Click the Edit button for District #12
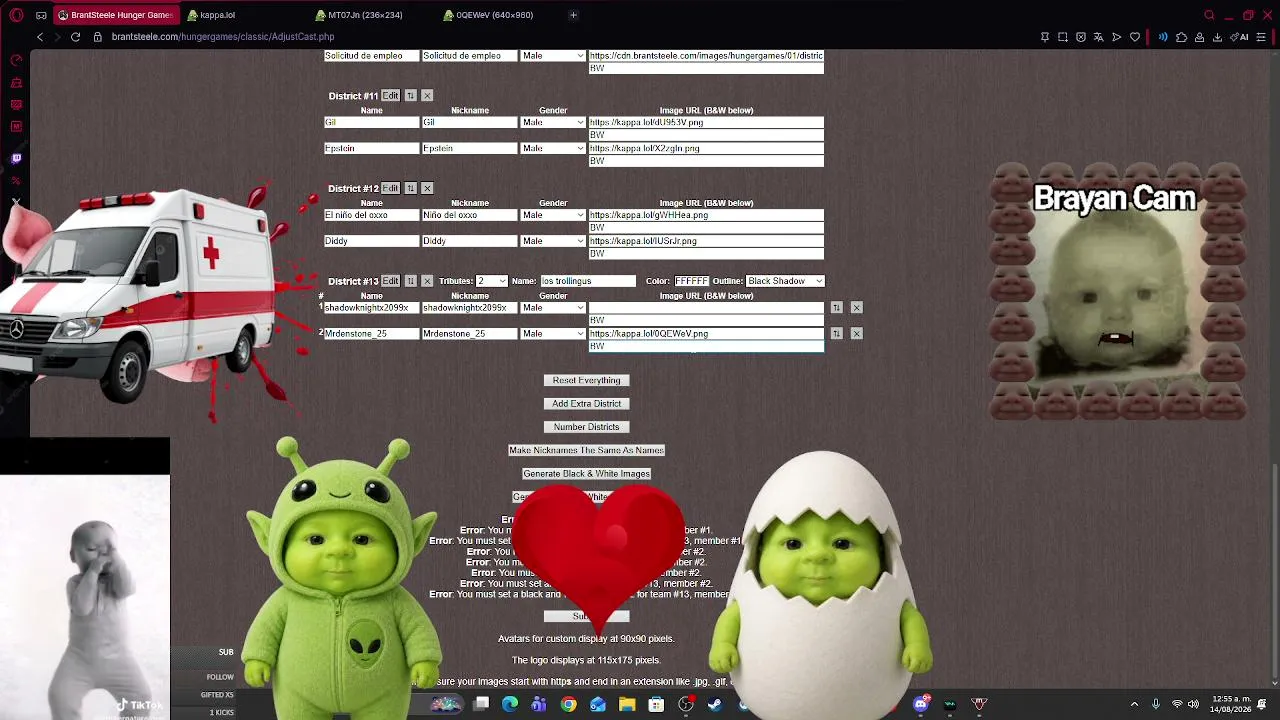This screenshot has width=1280, height=720. (x=390, y=188)
